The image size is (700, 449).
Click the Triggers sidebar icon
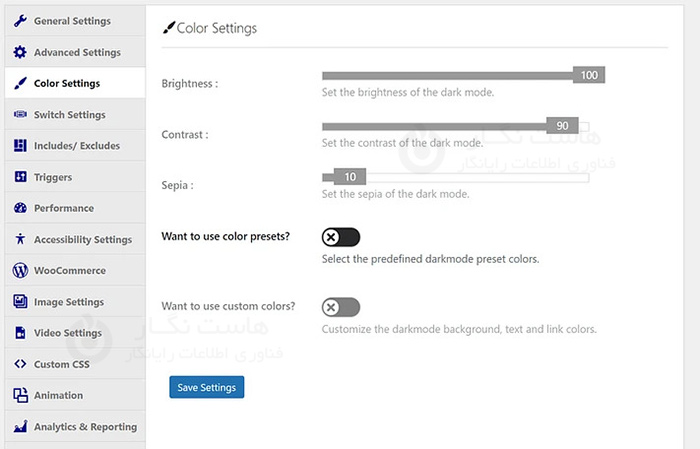point(20,177)
